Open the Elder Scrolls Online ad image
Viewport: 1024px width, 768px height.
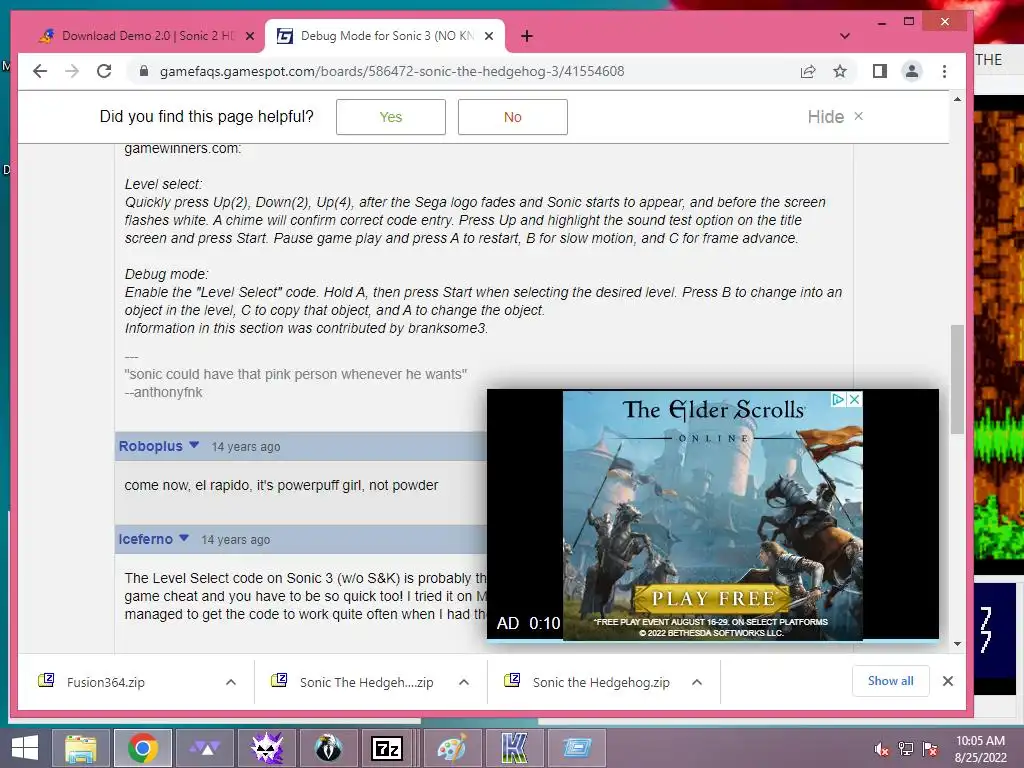[x=712, y=515]
